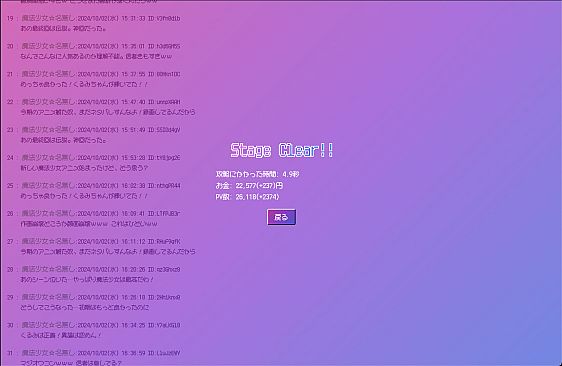Image resolution: width=562 pixels, height=366 pixels.
Task: Click the message body of post 25
Action: [84, 196]
